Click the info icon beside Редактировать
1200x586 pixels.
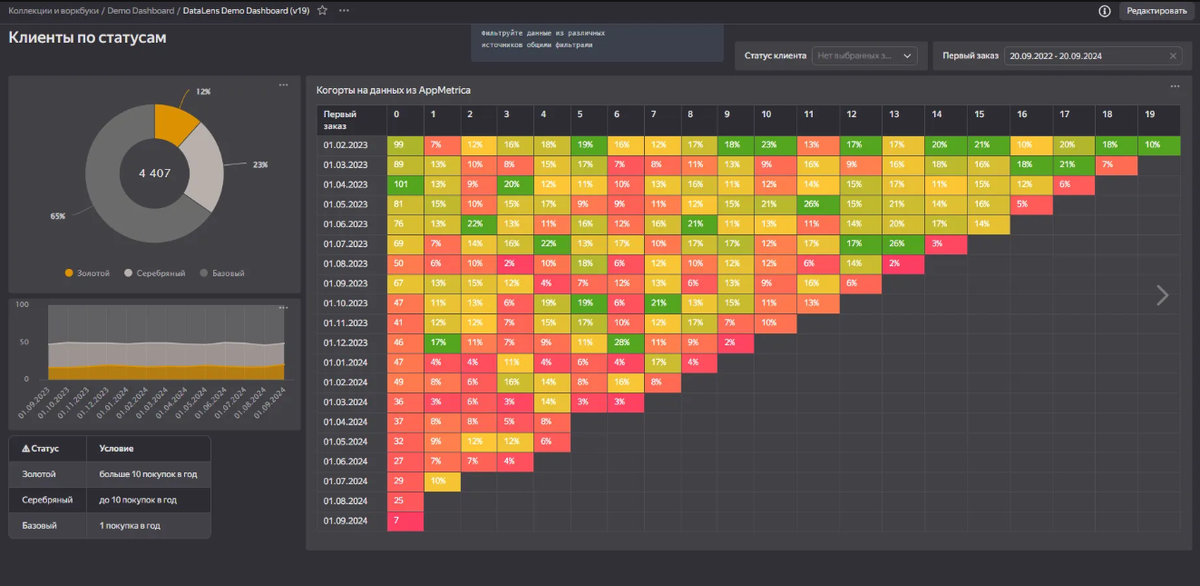click(1104, 11)
